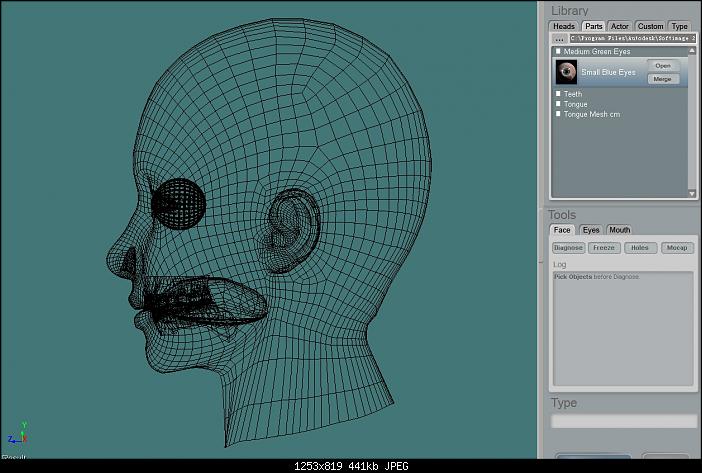This screenshot has width=702, height=473.
Task: Check the Medium Green Eyes item
Action: tap(558, 51)
